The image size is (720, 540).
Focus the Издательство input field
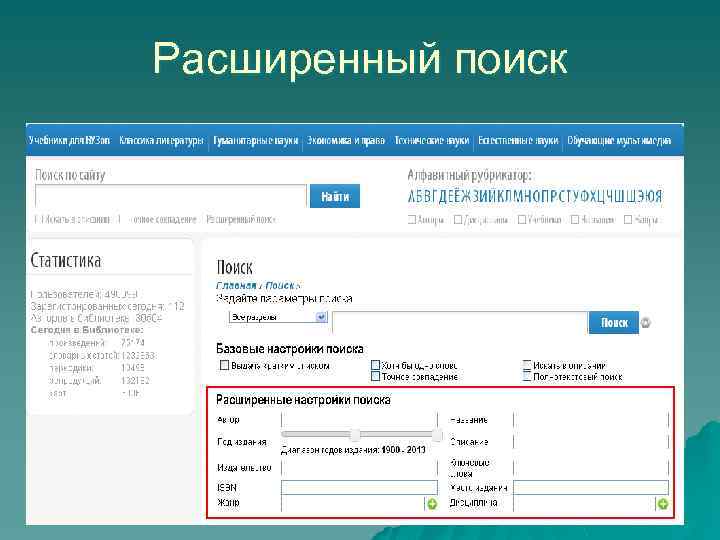click(x=360, y=468)
